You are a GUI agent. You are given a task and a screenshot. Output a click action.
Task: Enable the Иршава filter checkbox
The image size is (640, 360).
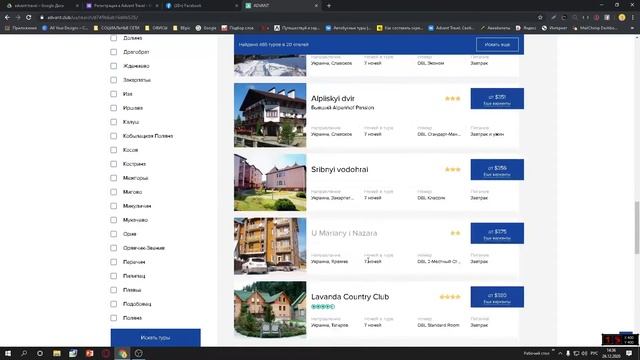pyautogui.click(x=113, y=108)
